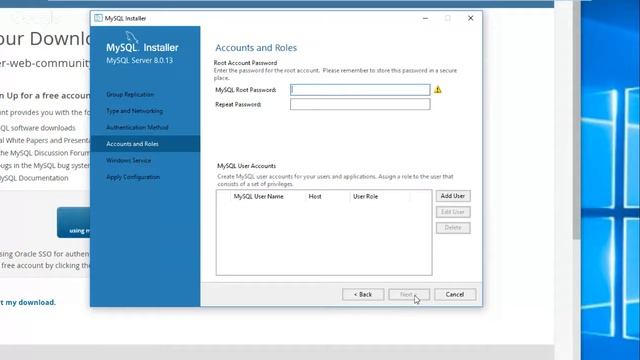Click the Host column header
This screenshot has width=640, height=360.
[x=315, y=196]
